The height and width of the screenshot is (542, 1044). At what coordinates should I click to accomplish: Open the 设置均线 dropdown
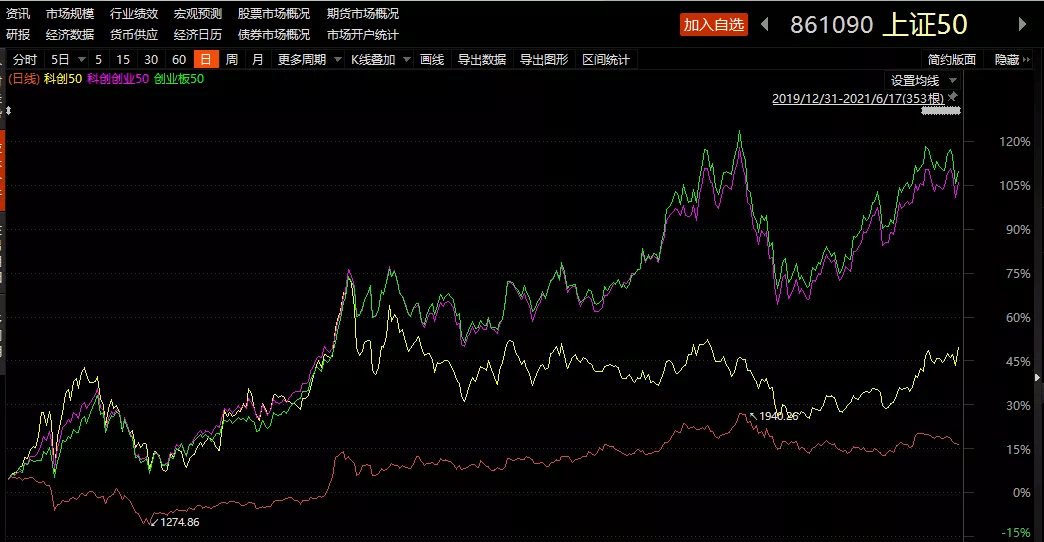952,80
